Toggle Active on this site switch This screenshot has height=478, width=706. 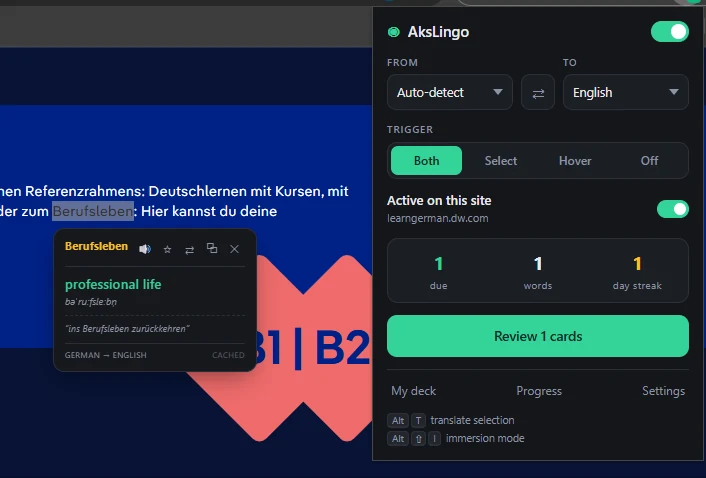673,209
